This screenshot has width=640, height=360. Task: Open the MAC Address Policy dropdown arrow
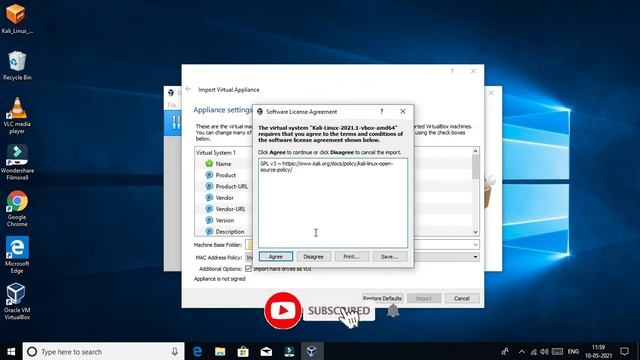(476, 257)
